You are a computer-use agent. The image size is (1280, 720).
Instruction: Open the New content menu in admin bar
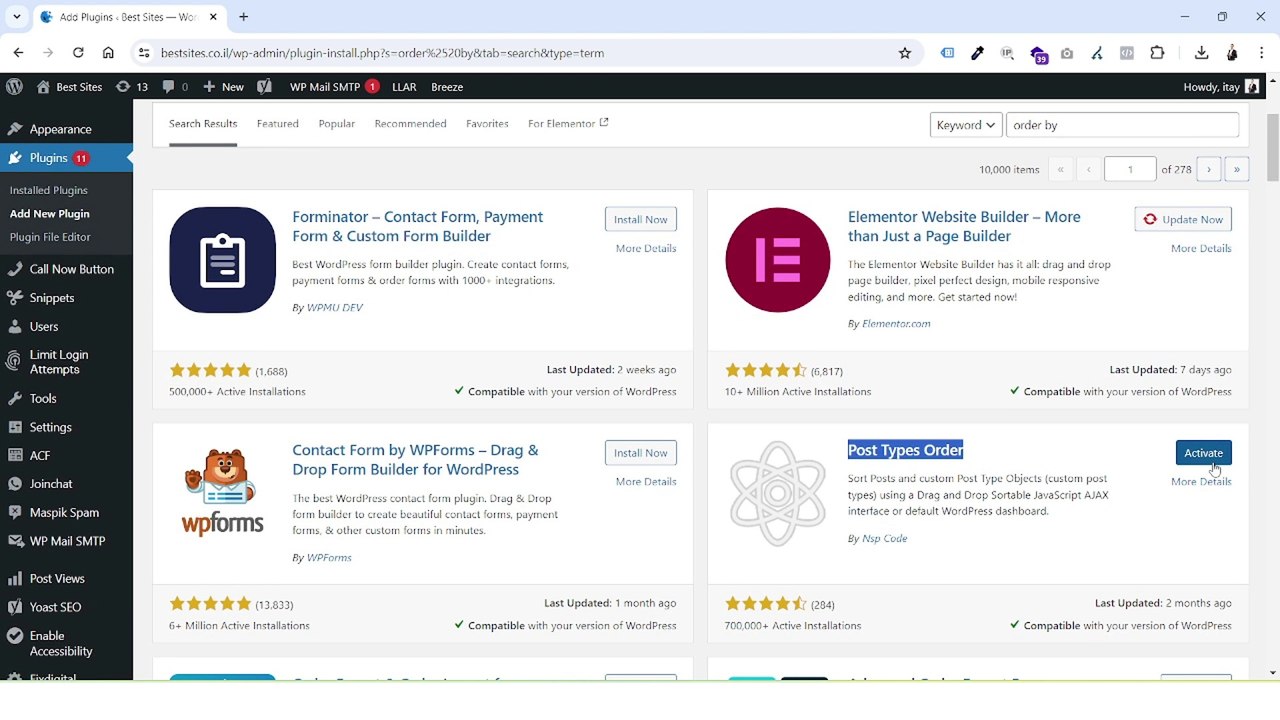[x=223, y=87]
